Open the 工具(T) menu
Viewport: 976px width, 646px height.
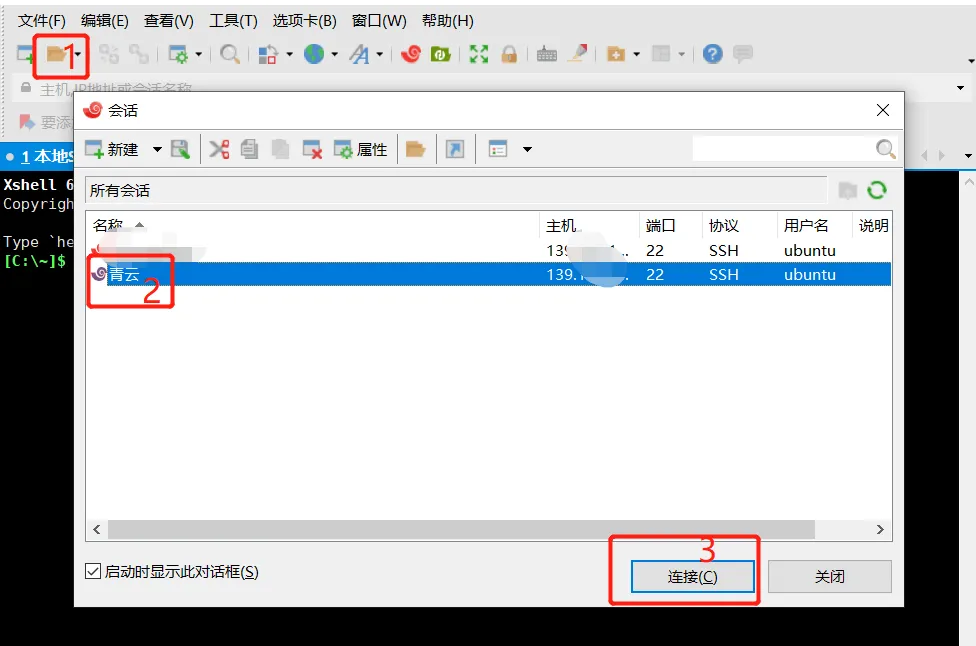[232, 20]
